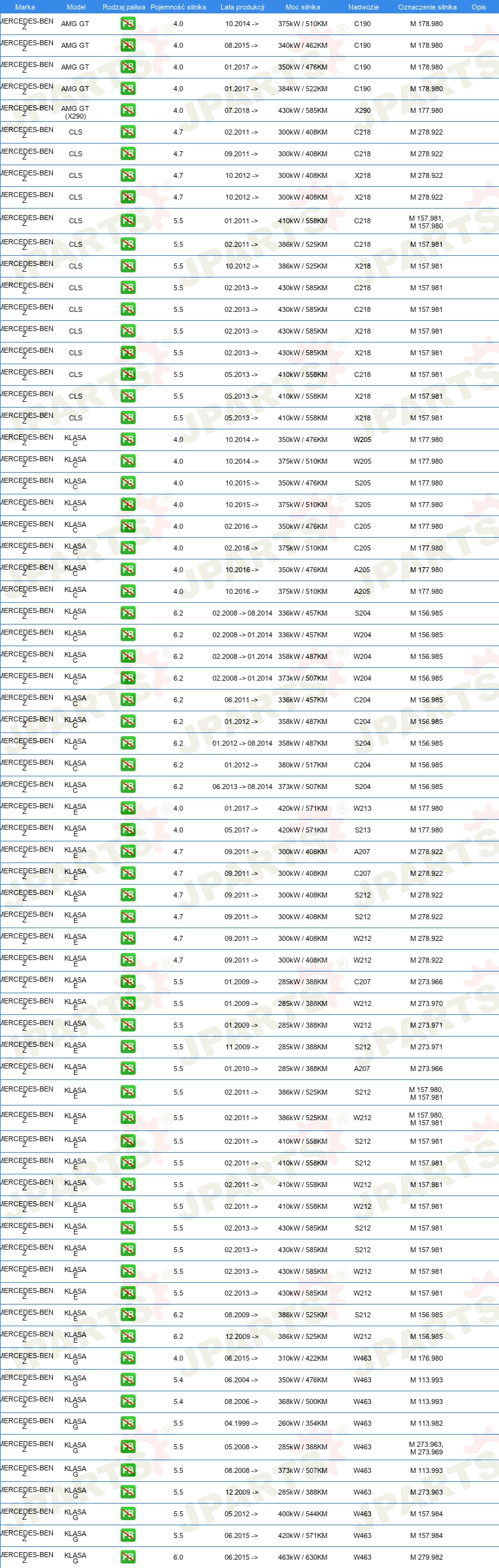The width and height of the screenshot is (499, 1568).
Task: Click the Moc silnika column header
Action: point(302,7)
